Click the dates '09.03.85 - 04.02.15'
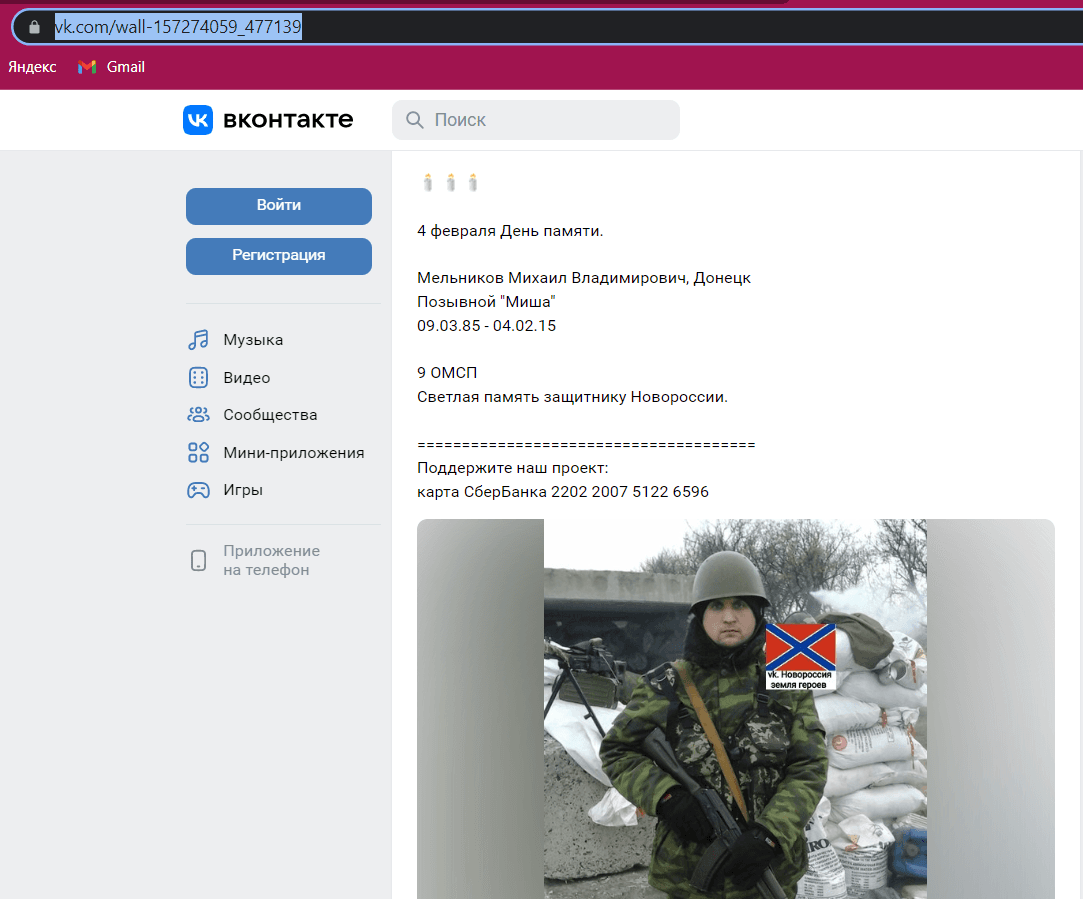This screenshot has height=899, width=1083. (486, 326)
